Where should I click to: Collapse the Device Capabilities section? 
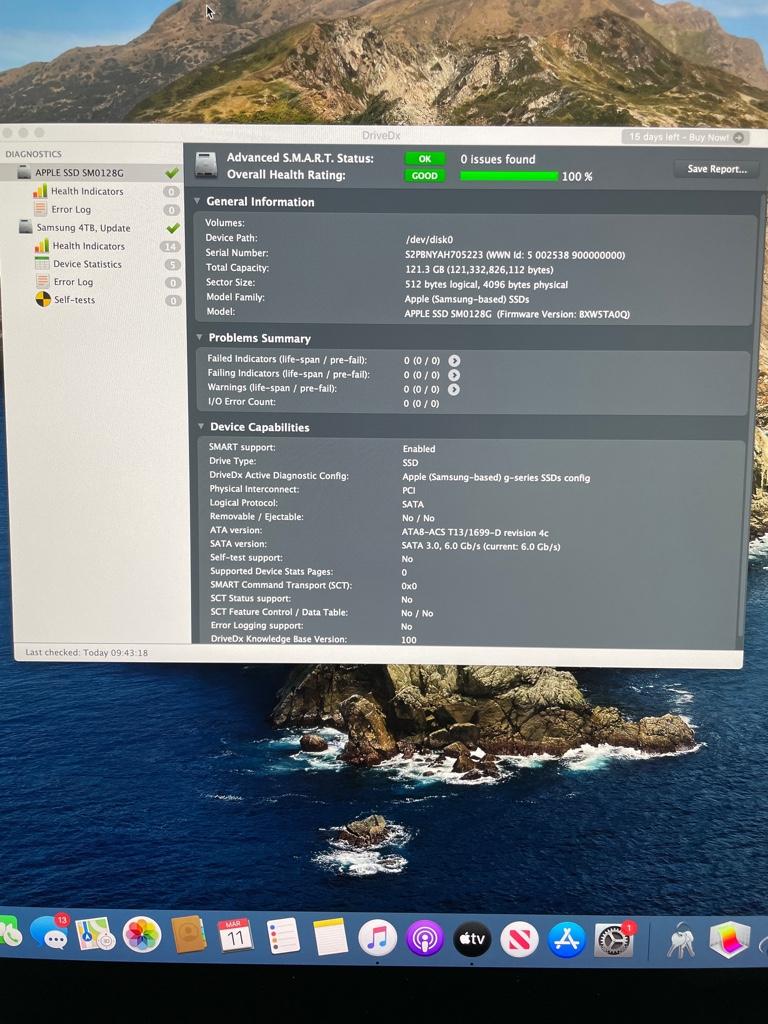[201, 426]
